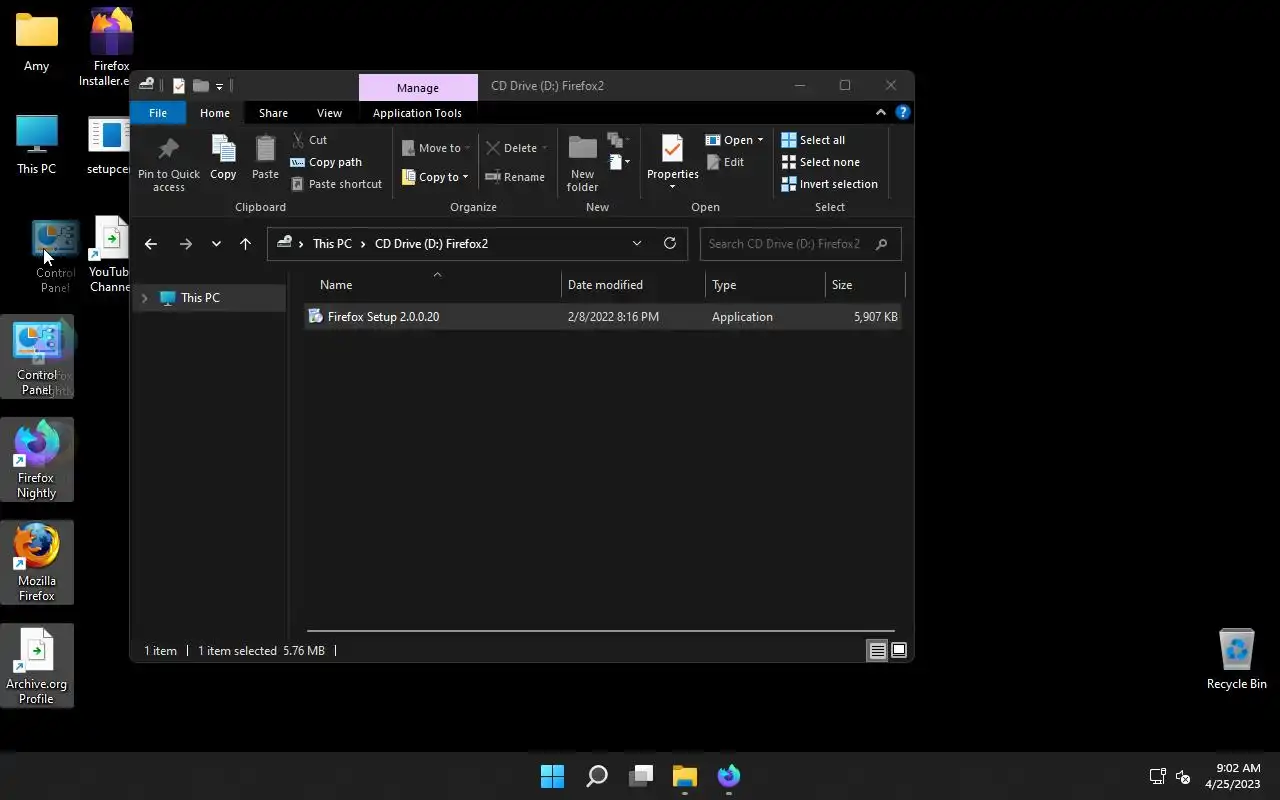Image resolution: width=1280 pixels, height=800 pixels.
Task: Click the horizontal scrollbar in file list
Action: pyautogui.click(x=600, y=632)
